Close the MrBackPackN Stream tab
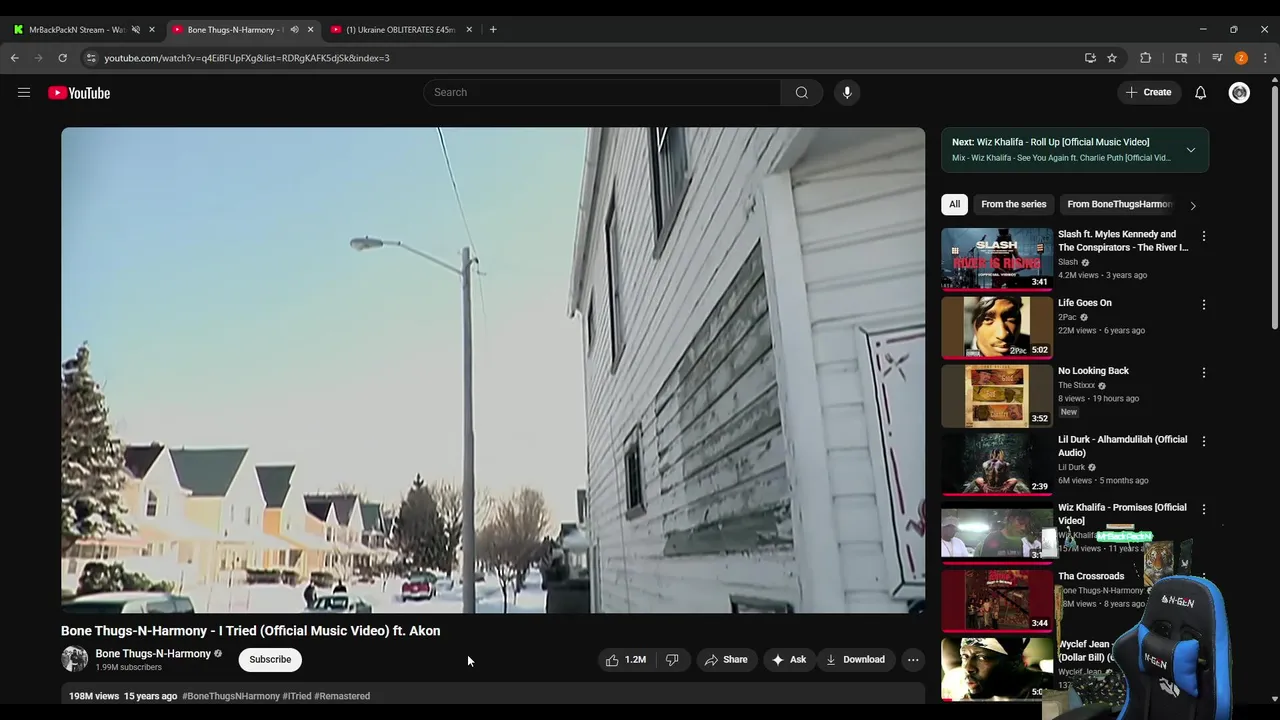 coord(152,30)
